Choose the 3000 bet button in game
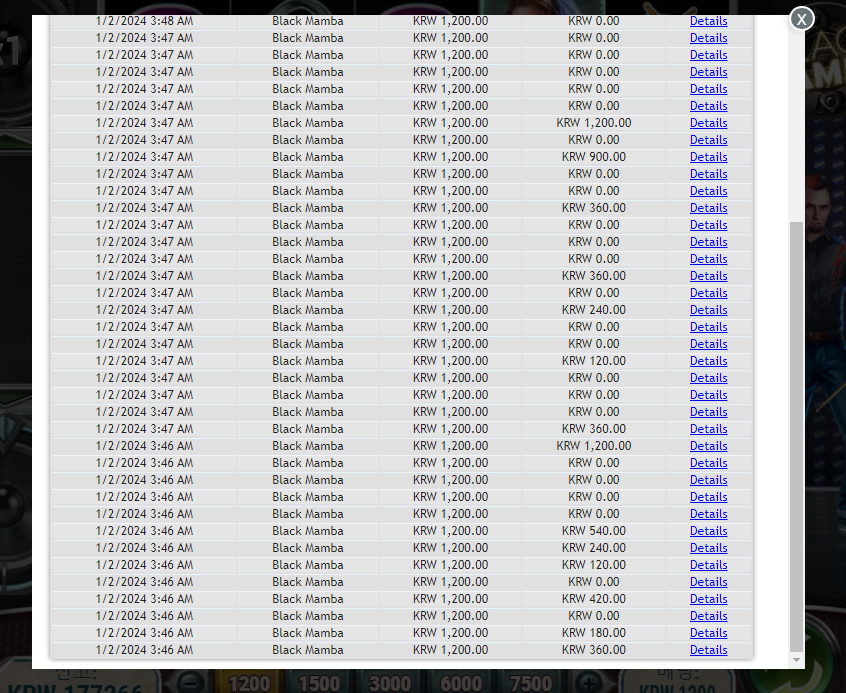 390,683
